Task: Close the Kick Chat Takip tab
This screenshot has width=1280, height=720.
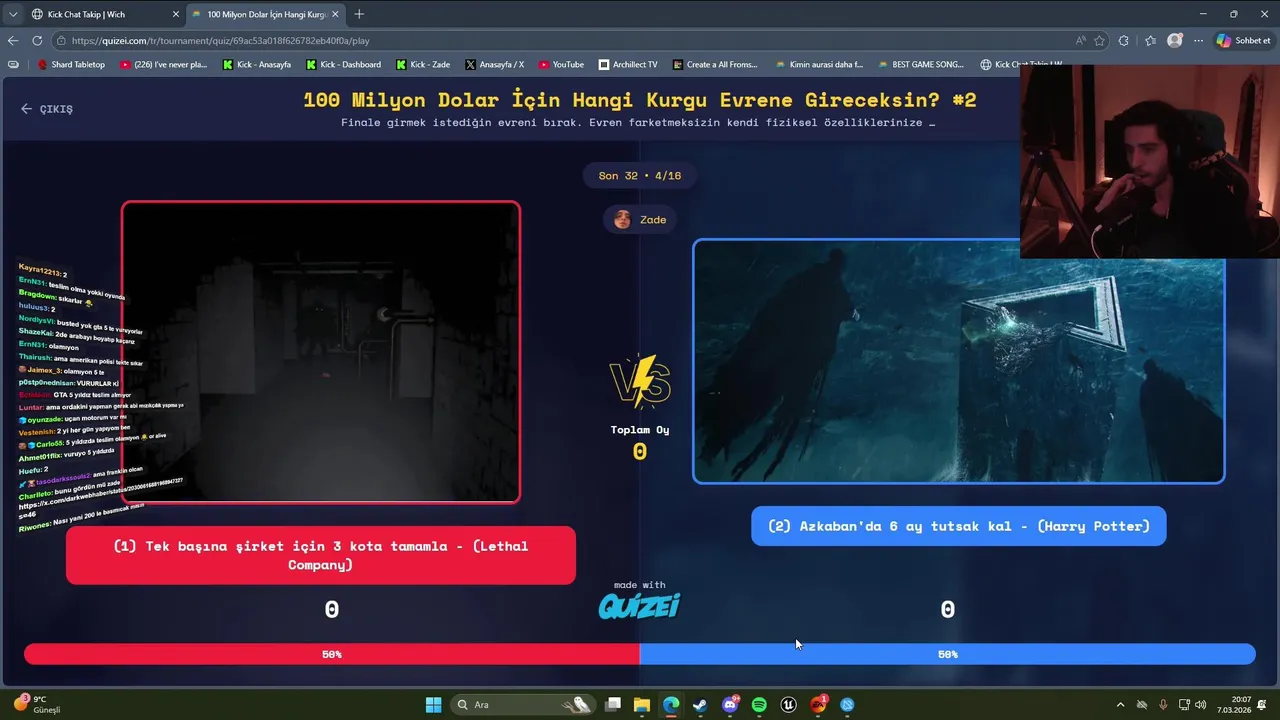Action: point(176,14)
